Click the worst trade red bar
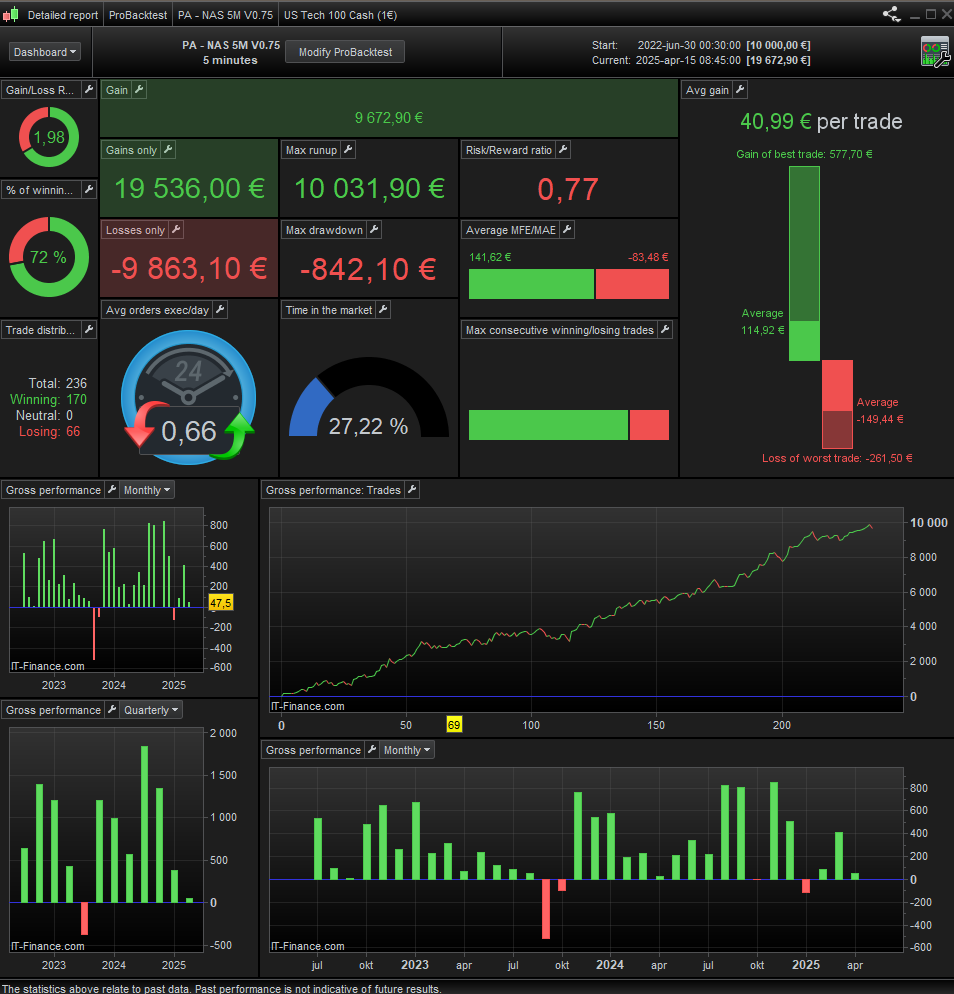 coord(837,404)
